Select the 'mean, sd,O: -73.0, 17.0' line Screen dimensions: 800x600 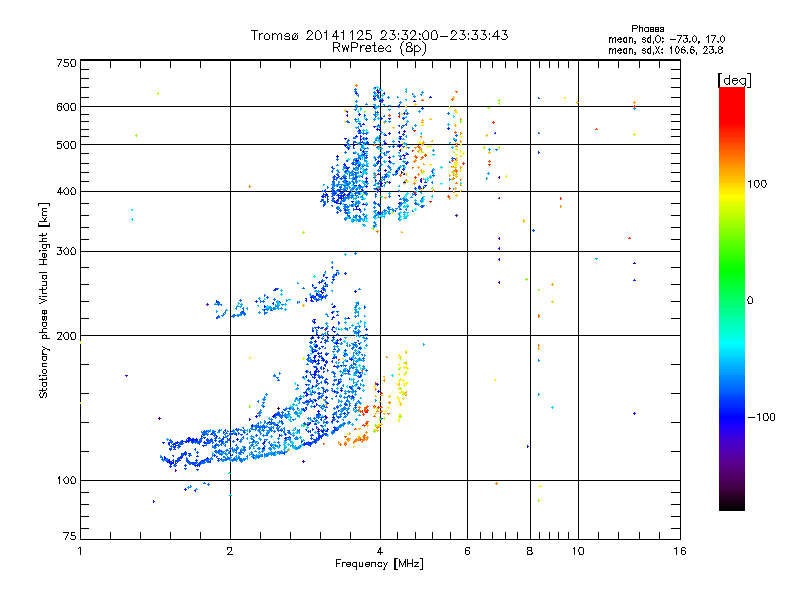click(x=666, y=39)
